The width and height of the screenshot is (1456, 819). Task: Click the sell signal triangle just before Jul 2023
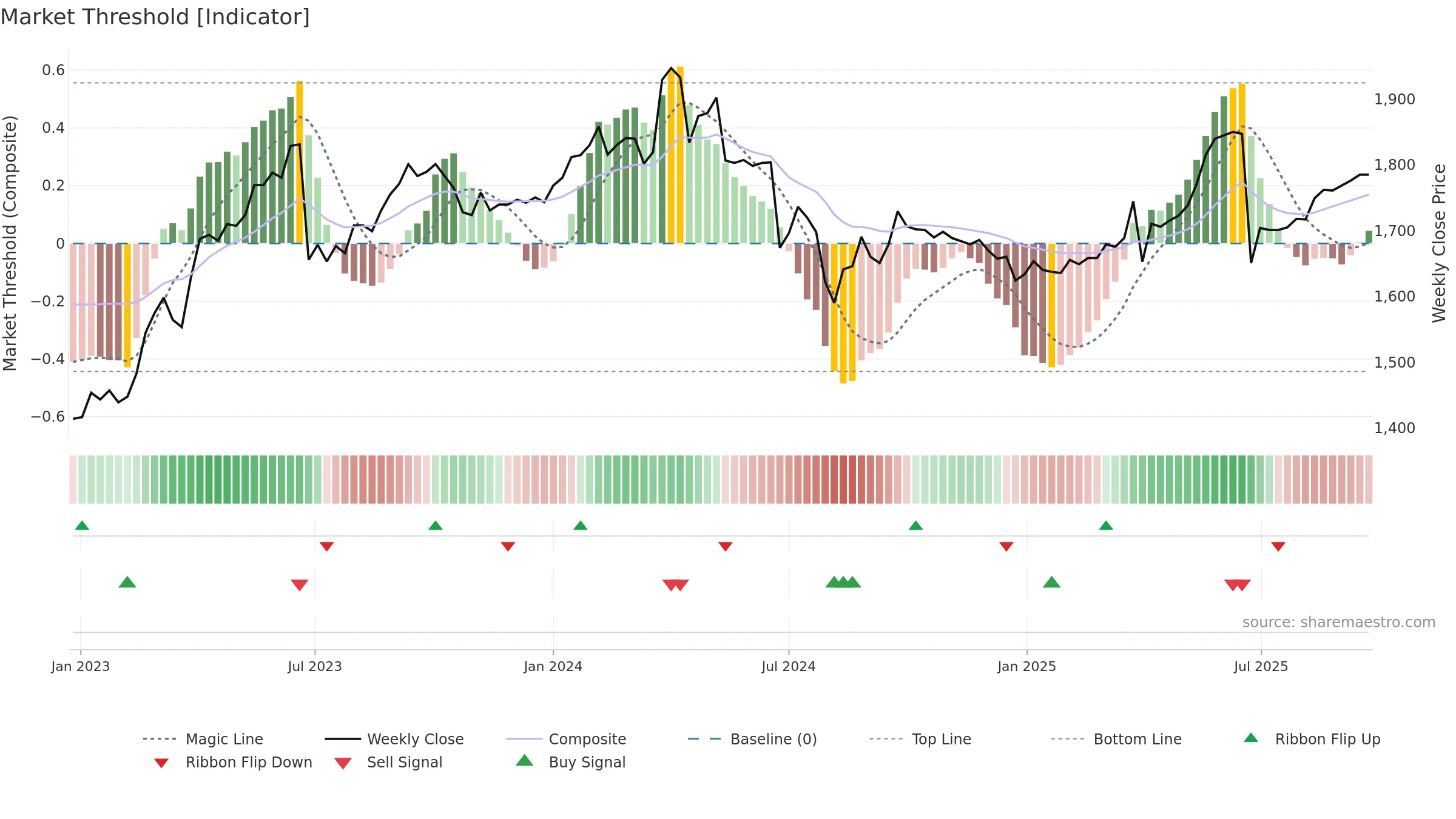pos(300,585)
